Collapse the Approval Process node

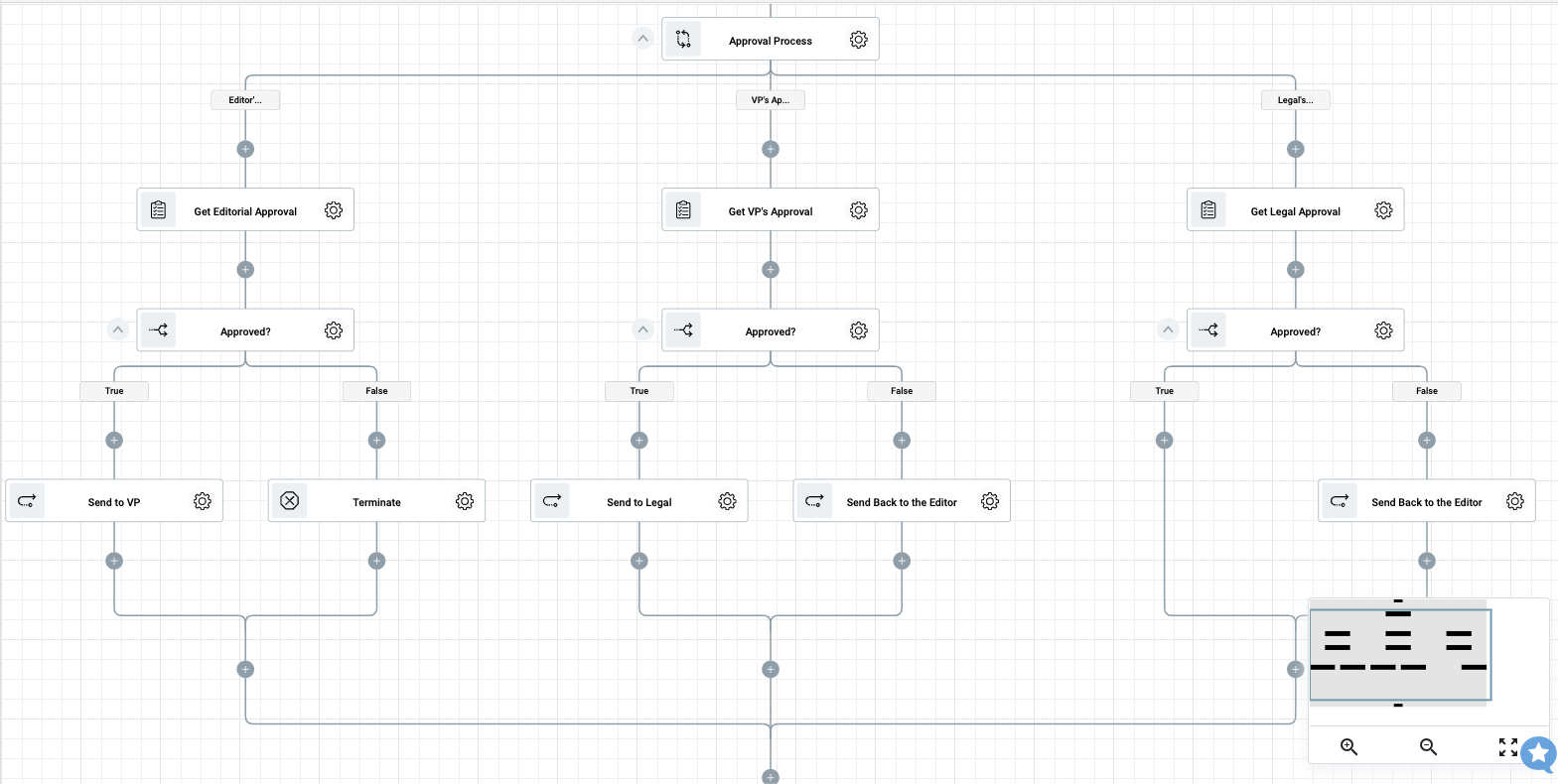pos(643,39)
